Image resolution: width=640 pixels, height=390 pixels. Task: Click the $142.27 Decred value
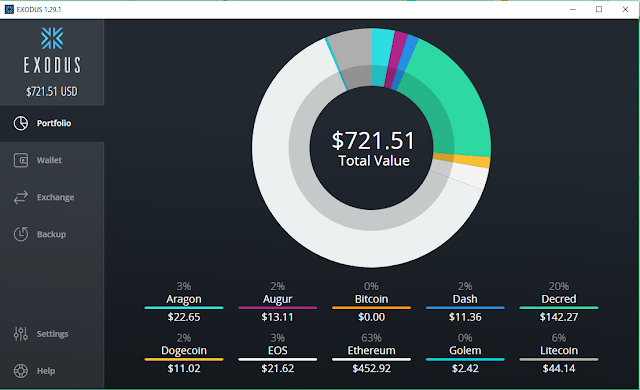559,317
